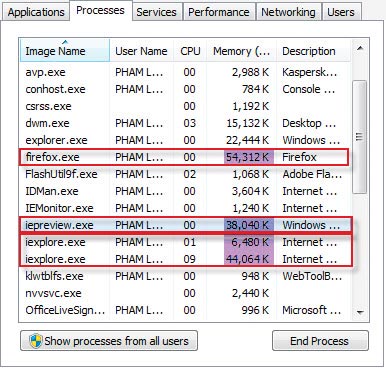Screen dimensions: 386x368
Task: Sort by the Memory column header
Action: tap(241, 51)
